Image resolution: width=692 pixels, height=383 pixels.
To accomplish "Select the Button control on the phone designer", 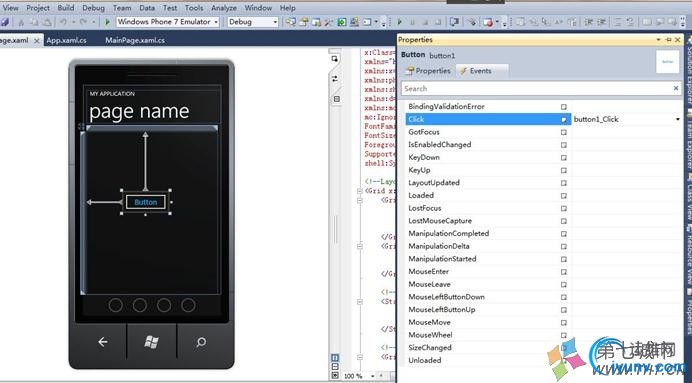I will (x=146, y=202).
